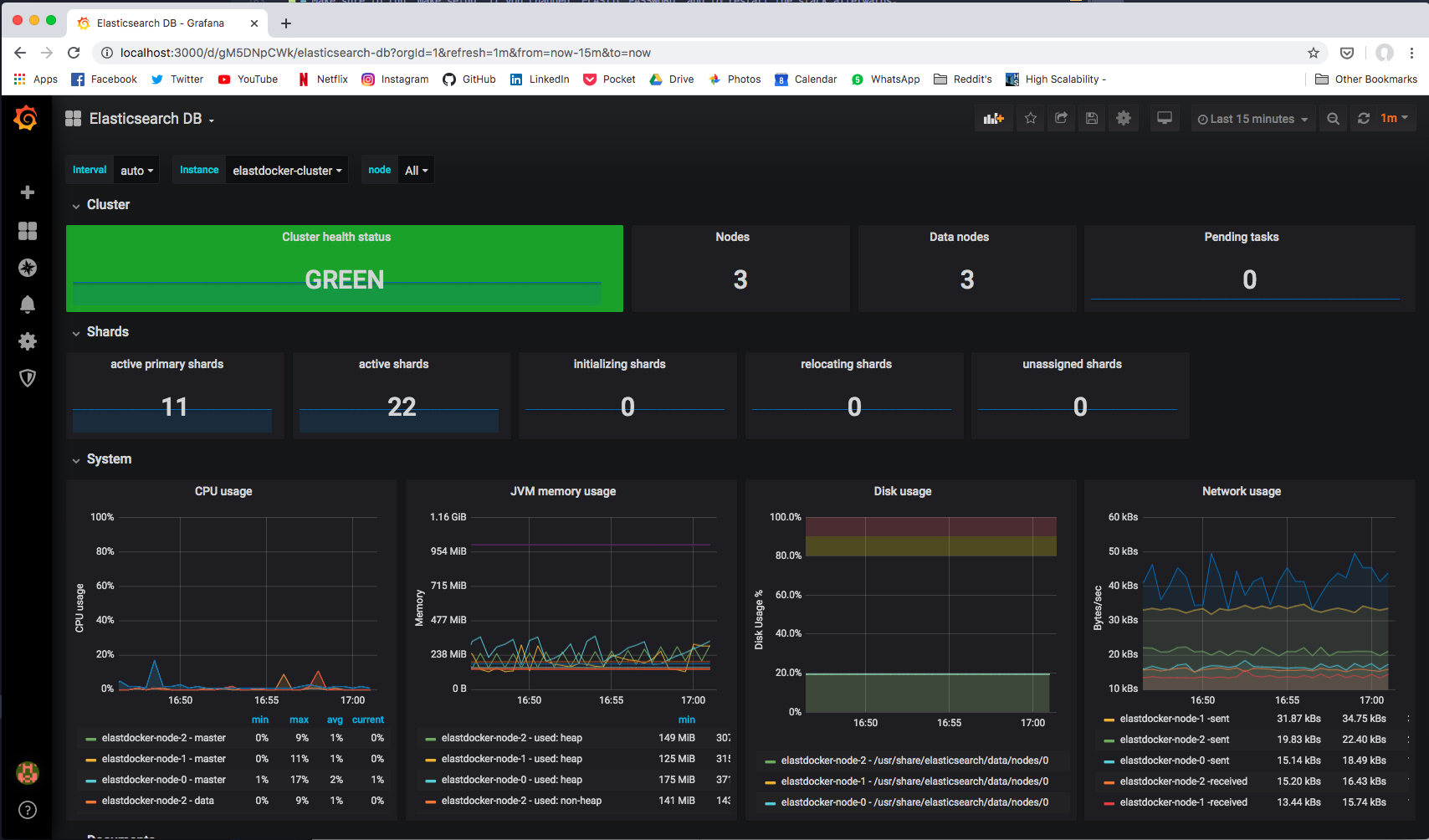Image resolution: width=1429 pixels, height=840 pixels.
Task: Open the Dashboards grid icon in sidebar
Action: click(x=28, y=231)
